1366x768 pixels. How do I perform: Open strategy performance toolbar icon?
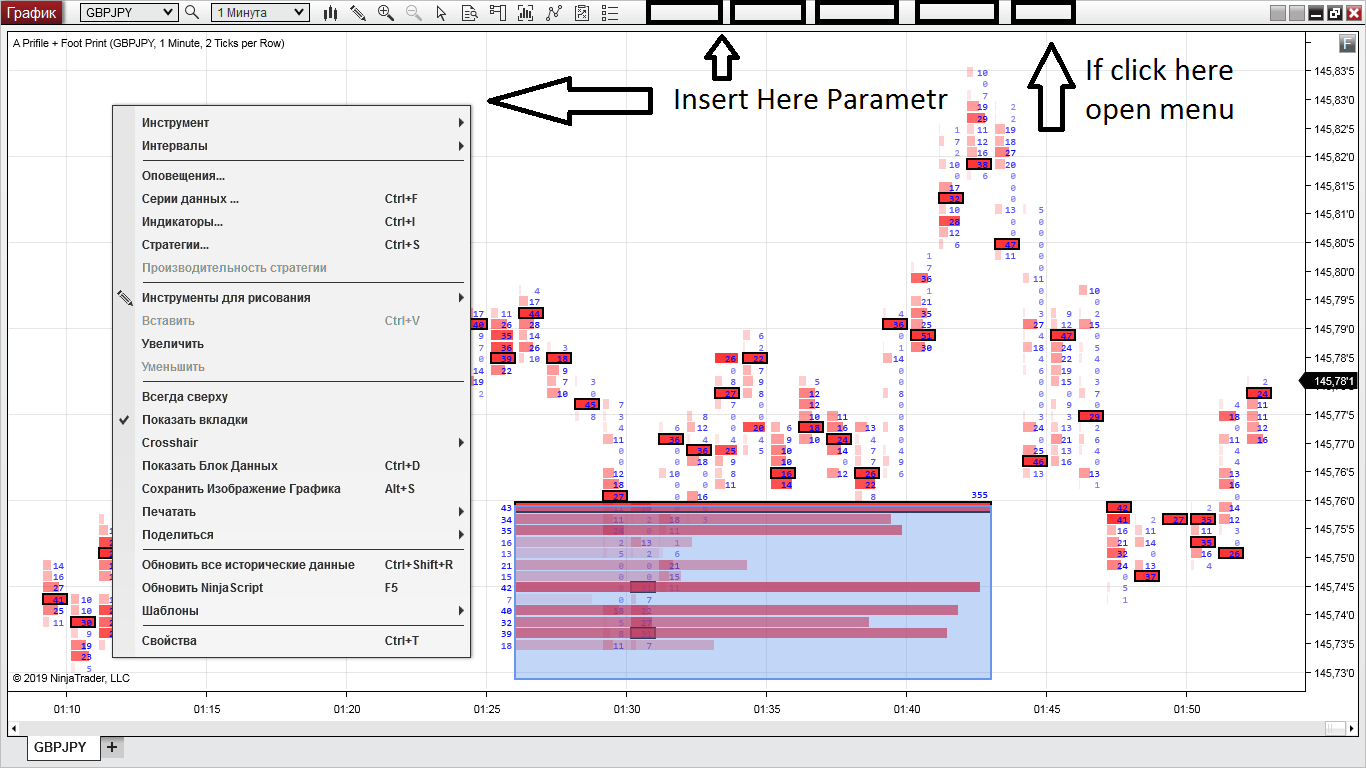pyautogui.click(x=582, y=13)
